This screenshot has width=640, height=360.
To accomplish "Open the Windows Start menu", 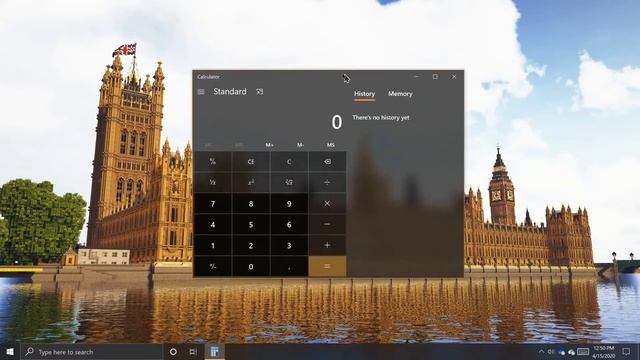I will click(10, 351).
